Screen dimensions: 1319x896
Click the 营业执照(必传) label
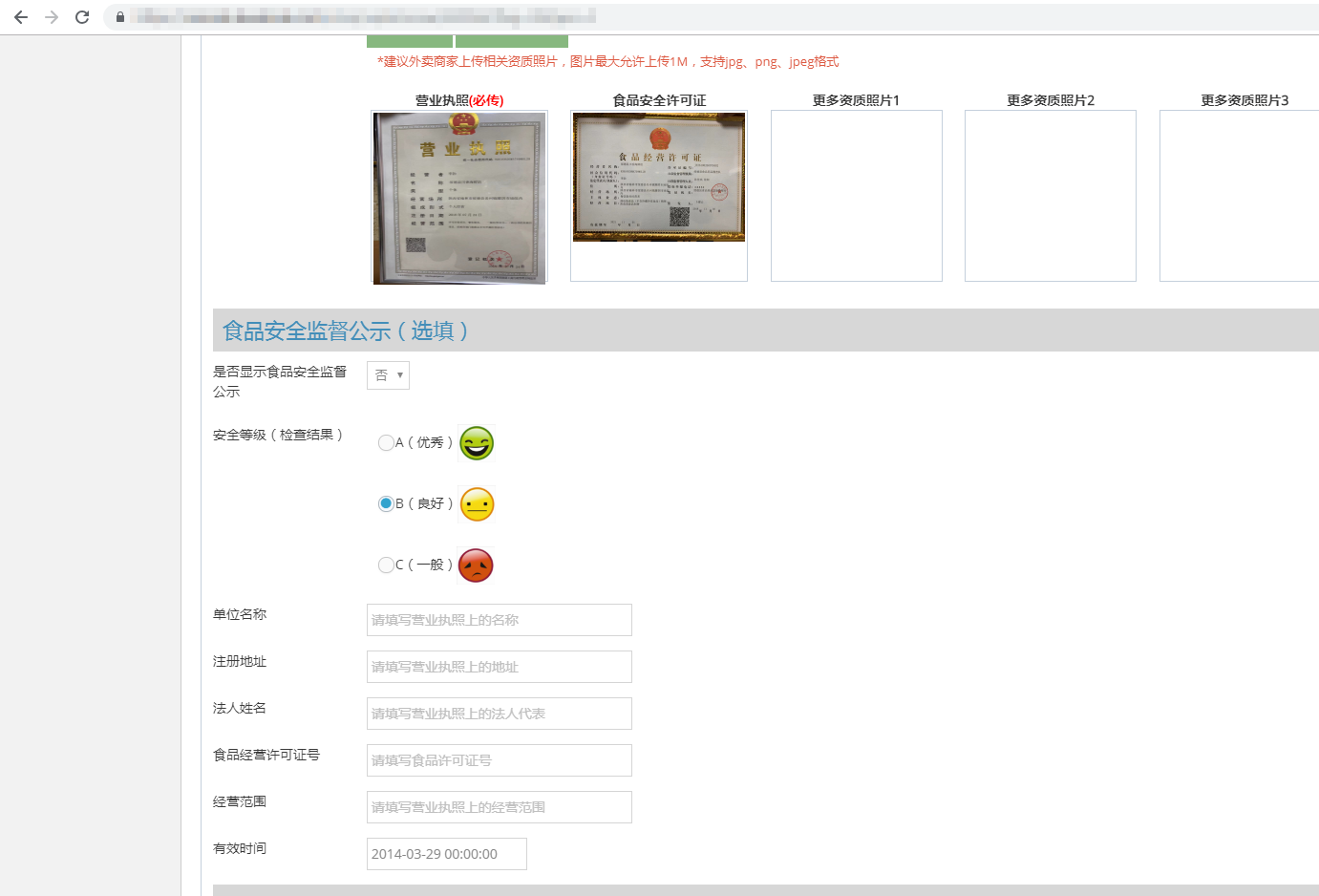[x=459, y=100]
